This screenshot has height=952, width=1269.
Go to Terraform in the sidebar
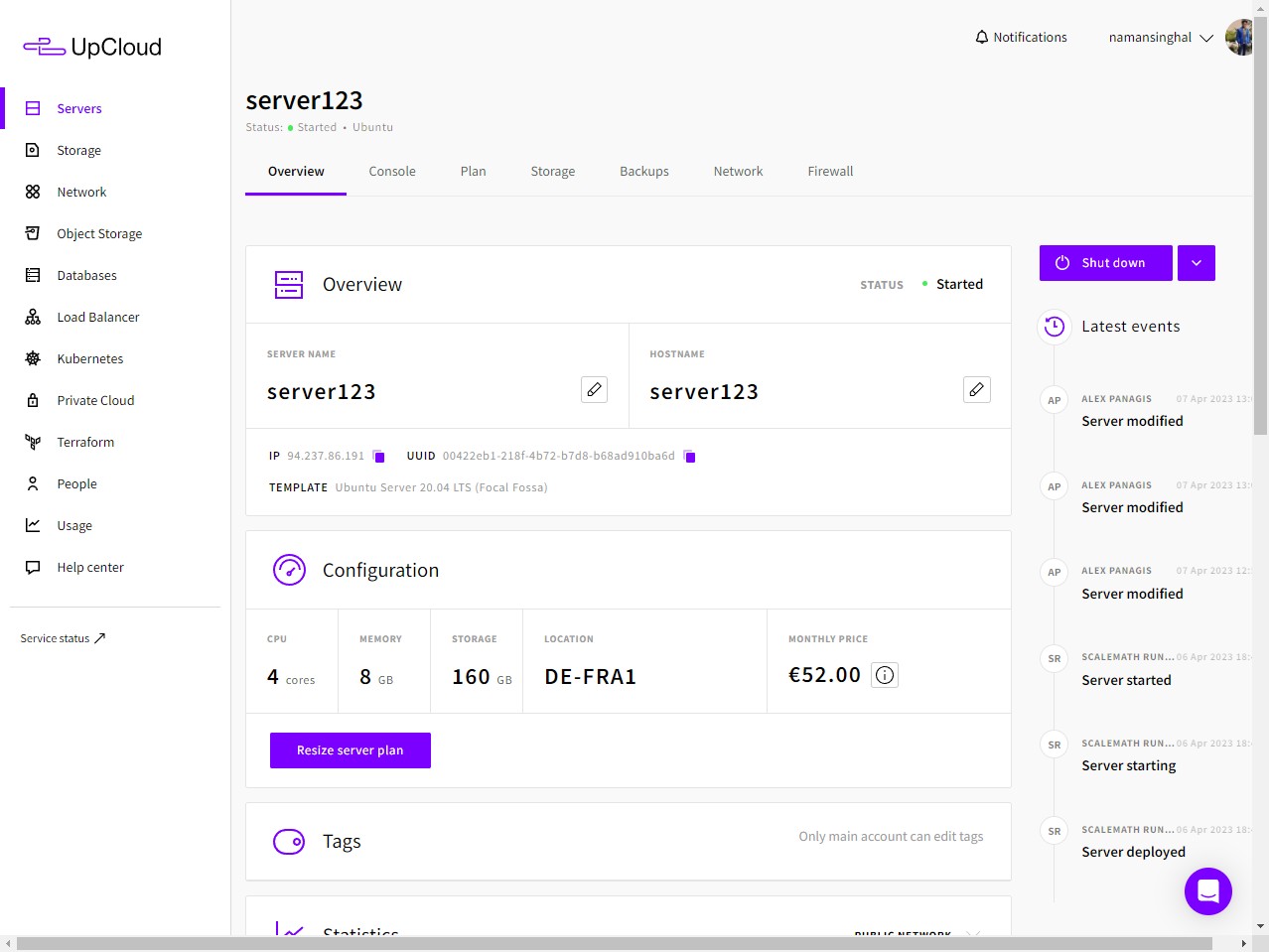click(x=85, y=442)
